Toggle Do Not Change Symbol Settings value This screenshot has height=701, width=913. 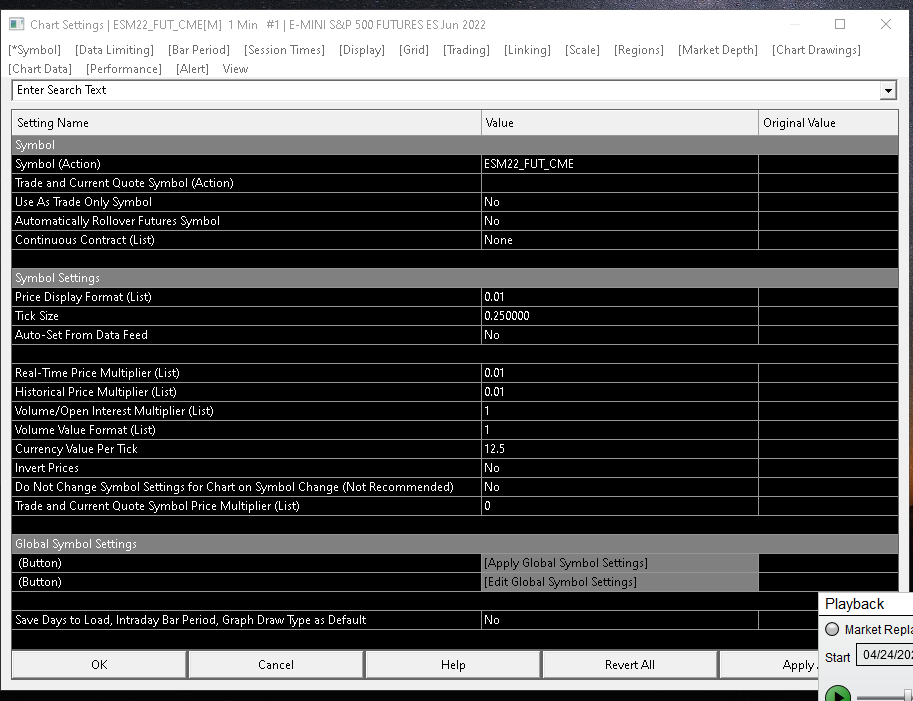tap(620, 487)
